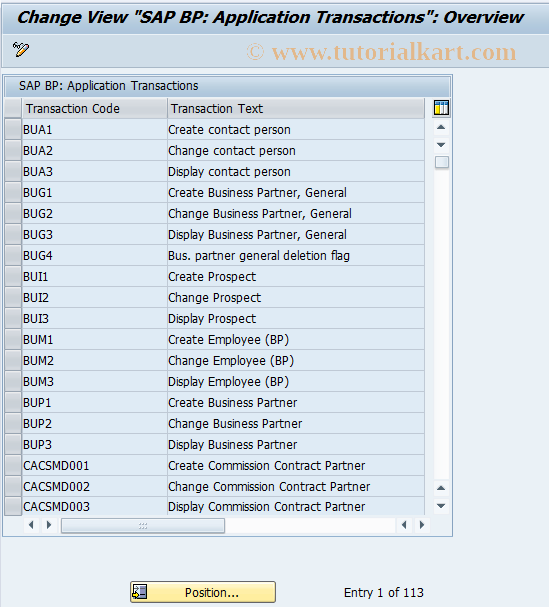Screen dimensions: 549x607
Task: Click 'Display Prospect' text cell
Action: point(296,318)
